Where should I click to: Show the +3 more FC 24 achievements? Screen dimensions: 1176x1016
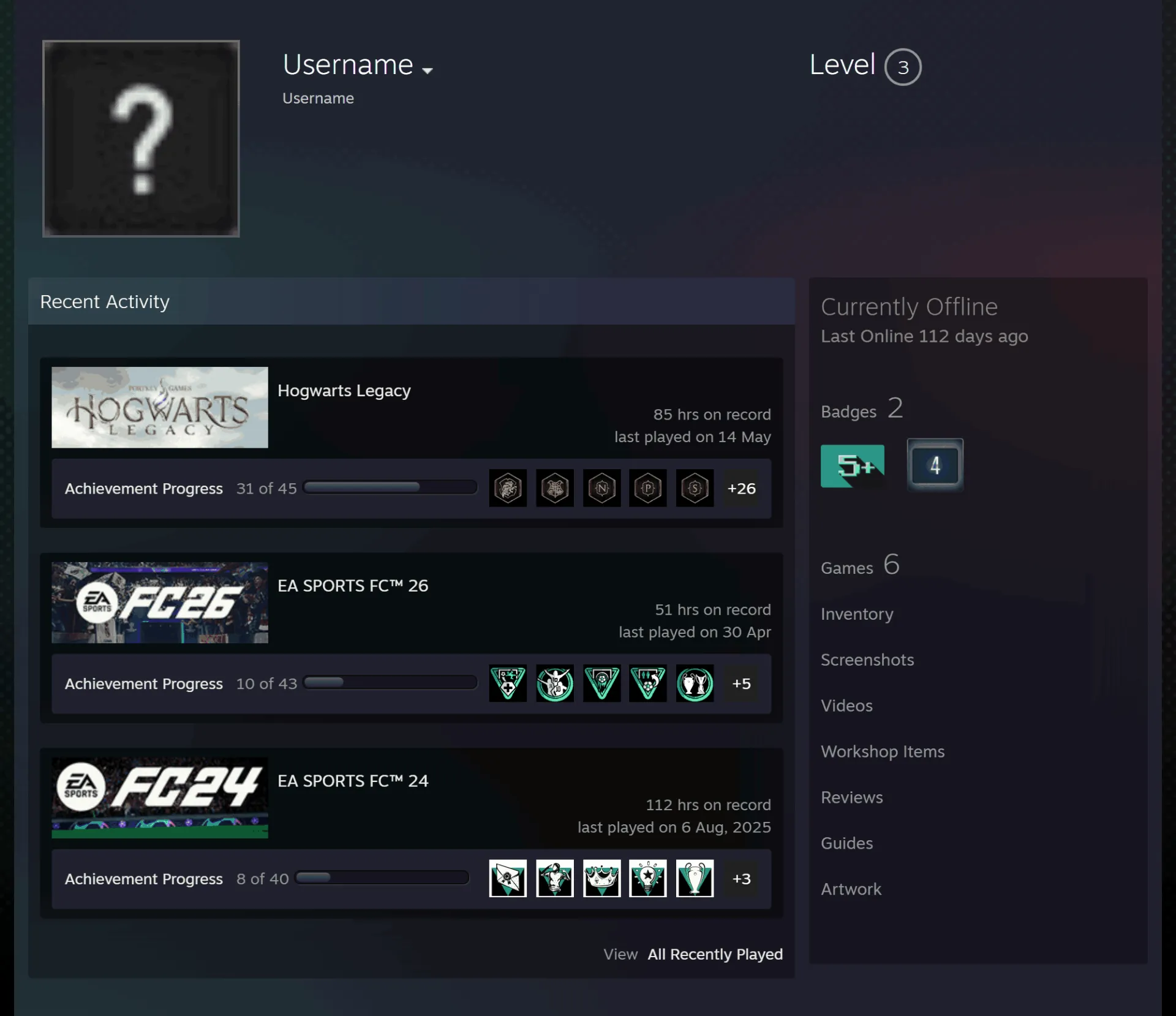pos(741,878)
